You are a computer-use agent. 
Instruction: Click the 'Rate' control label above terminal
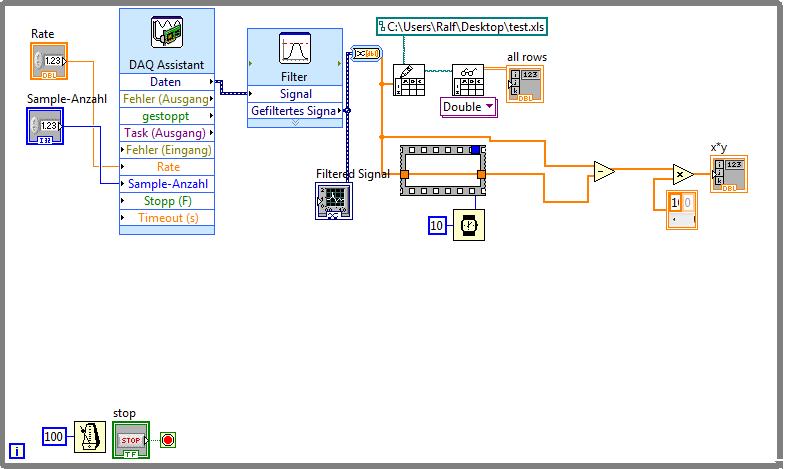click(x=43, y=34)
